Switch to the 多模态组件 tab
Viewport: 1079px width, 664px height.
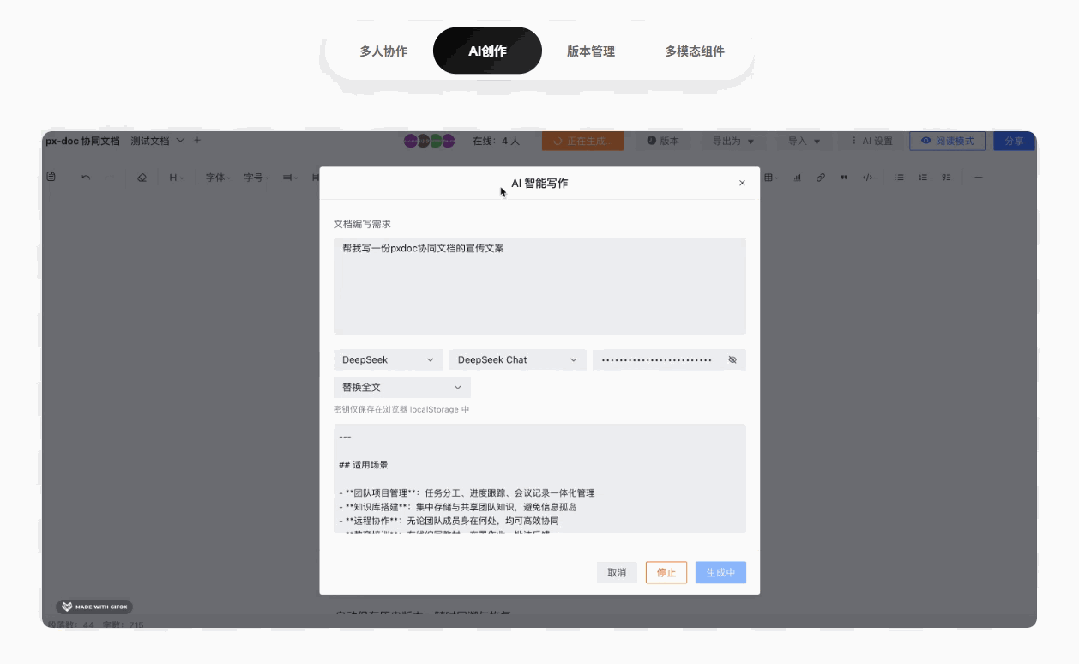coord(694,51)
